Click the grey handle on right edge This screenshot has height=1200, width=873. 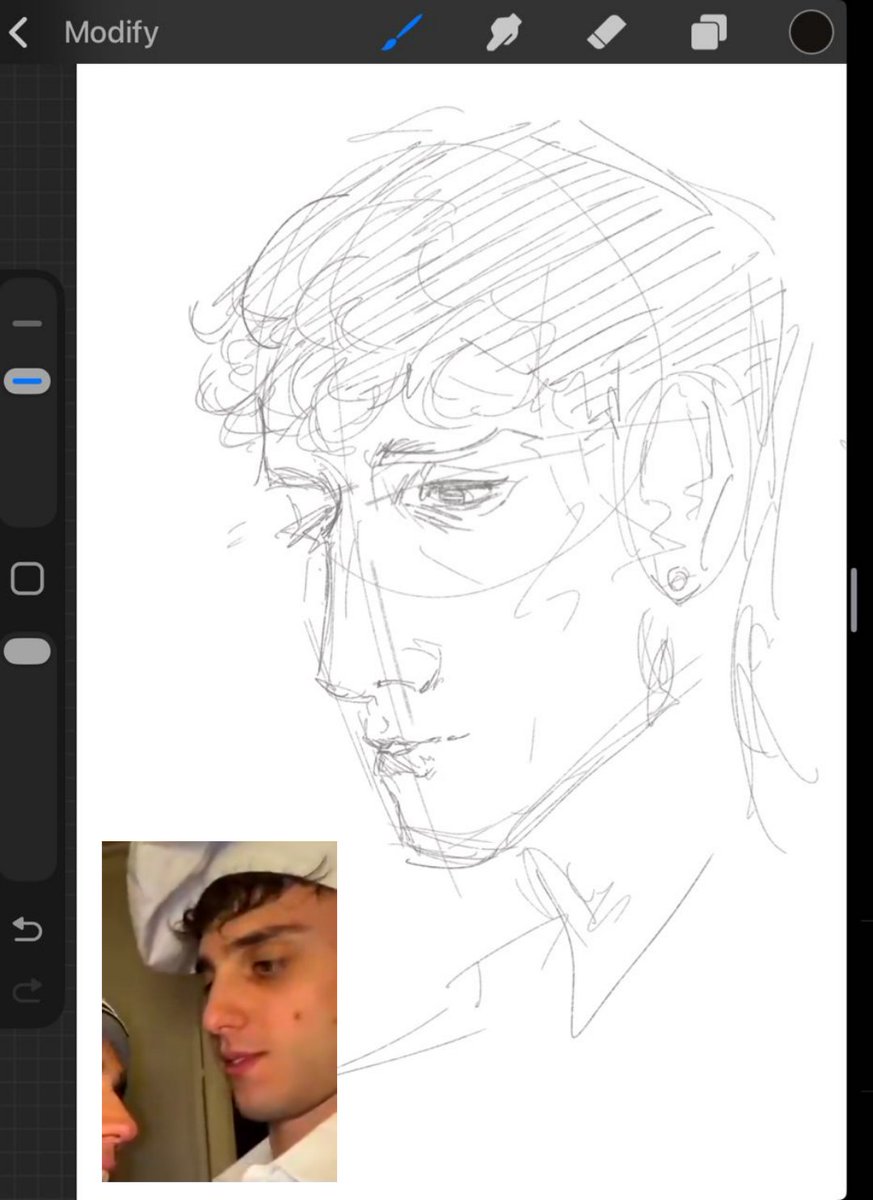(853, 600)
